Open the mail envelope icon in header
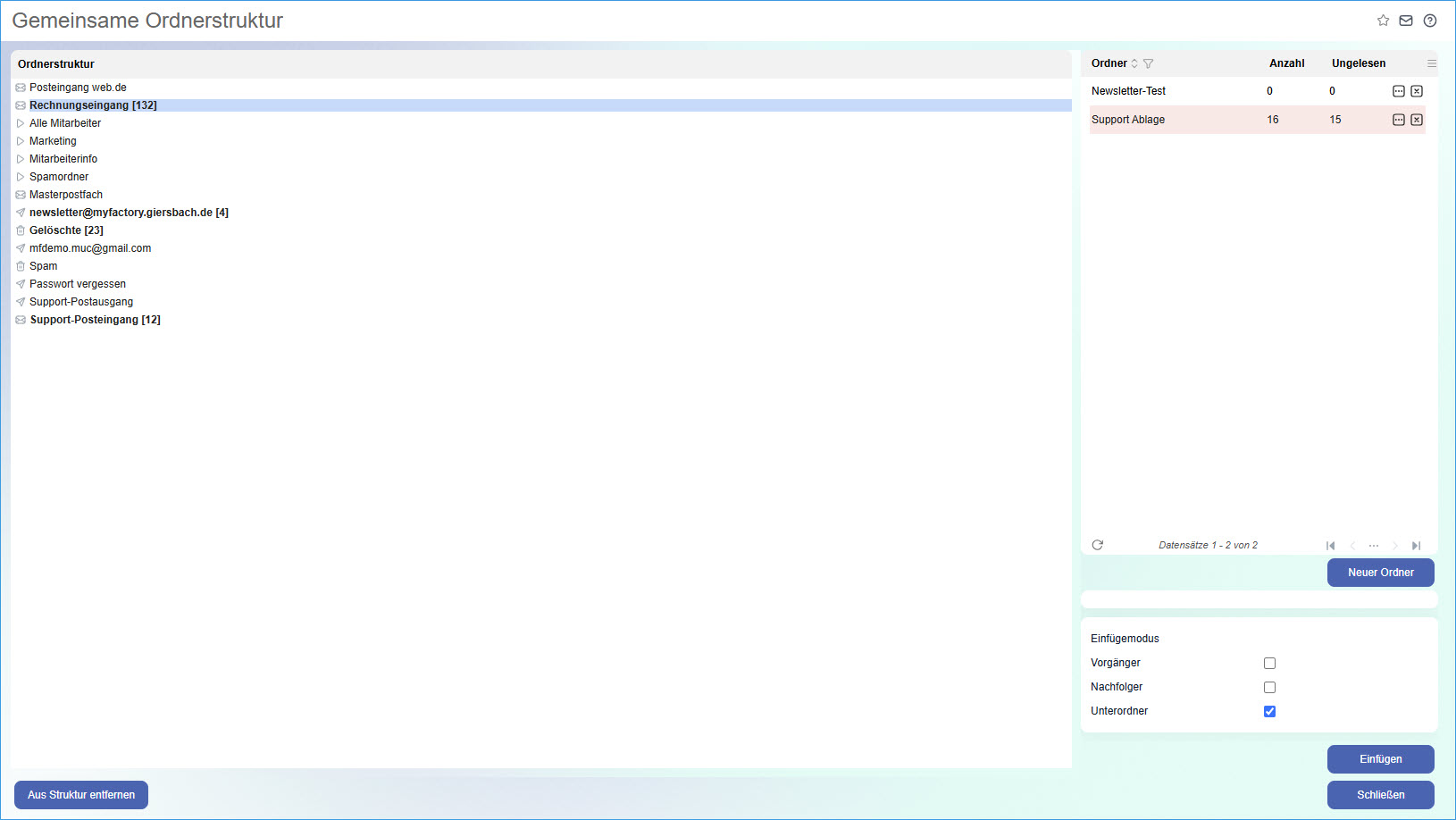 pos(1406,21)
